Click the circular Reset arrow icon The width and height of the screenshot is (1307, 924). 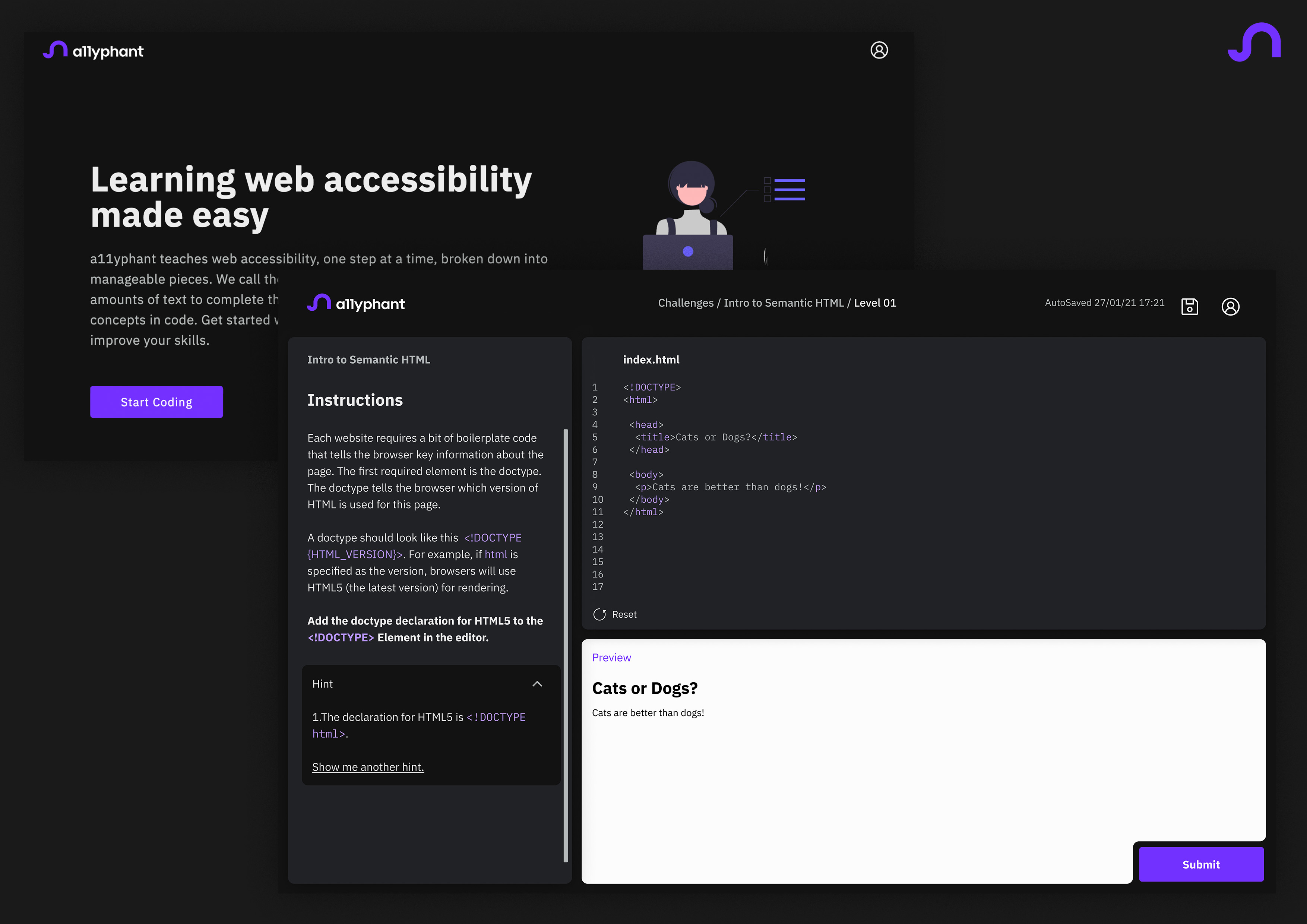tap(599, 614)
